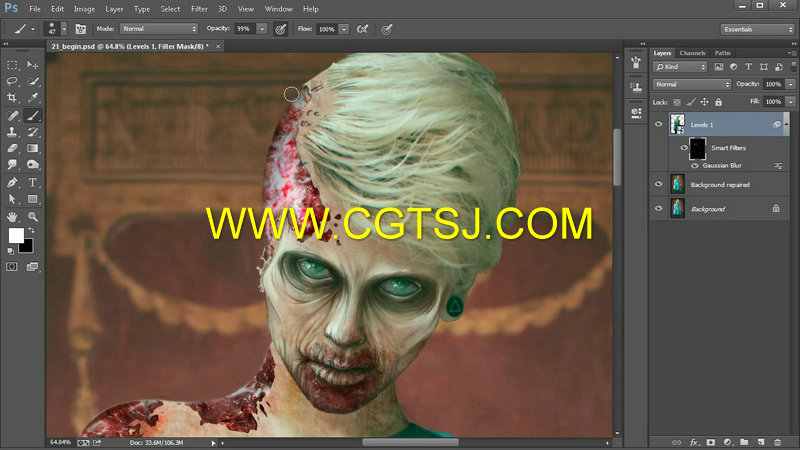Viewport: 800px width, 450px height.
Task: Open the Essentials workspace dropdown
Action: click(x=758, y=29)
